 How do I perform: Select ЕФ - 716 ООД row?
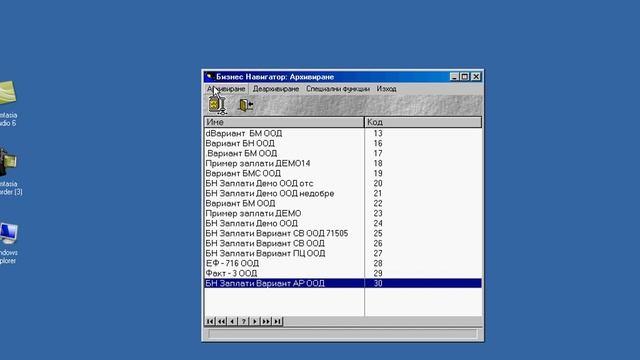point(343,263)
